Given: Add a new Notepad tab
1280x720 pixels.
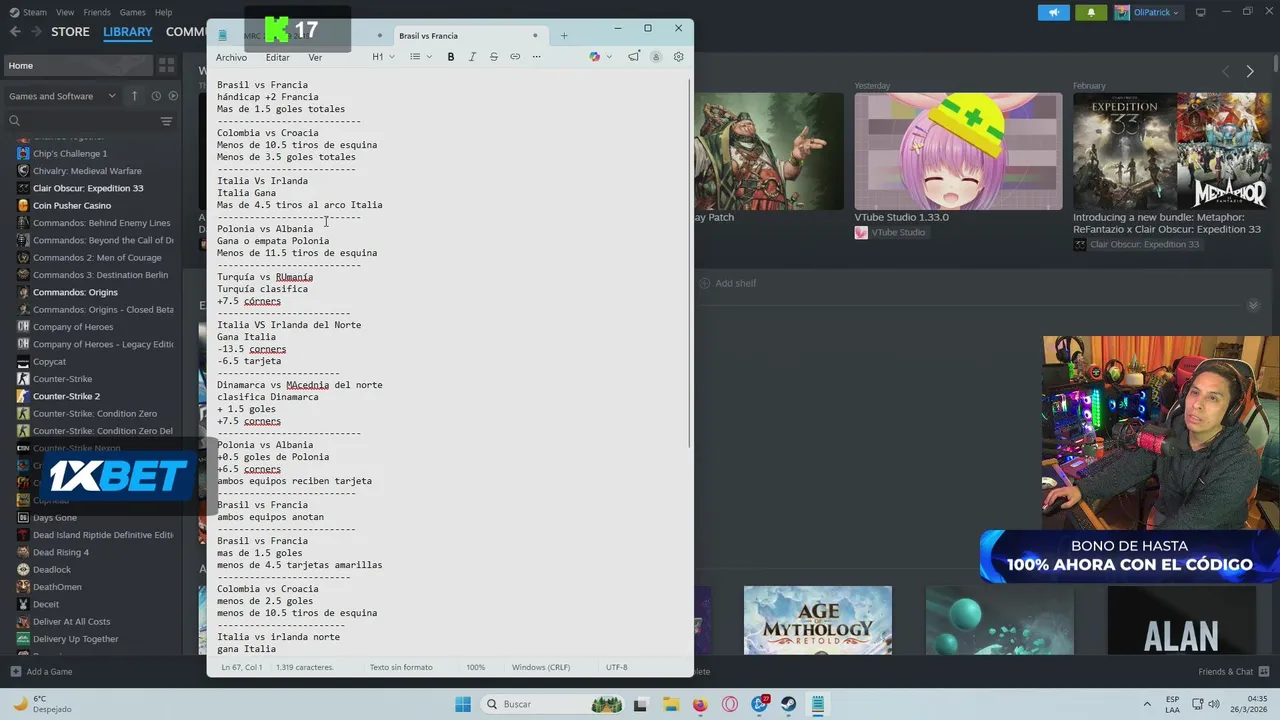Looking at the screenshot, I should tap(564, 36).
